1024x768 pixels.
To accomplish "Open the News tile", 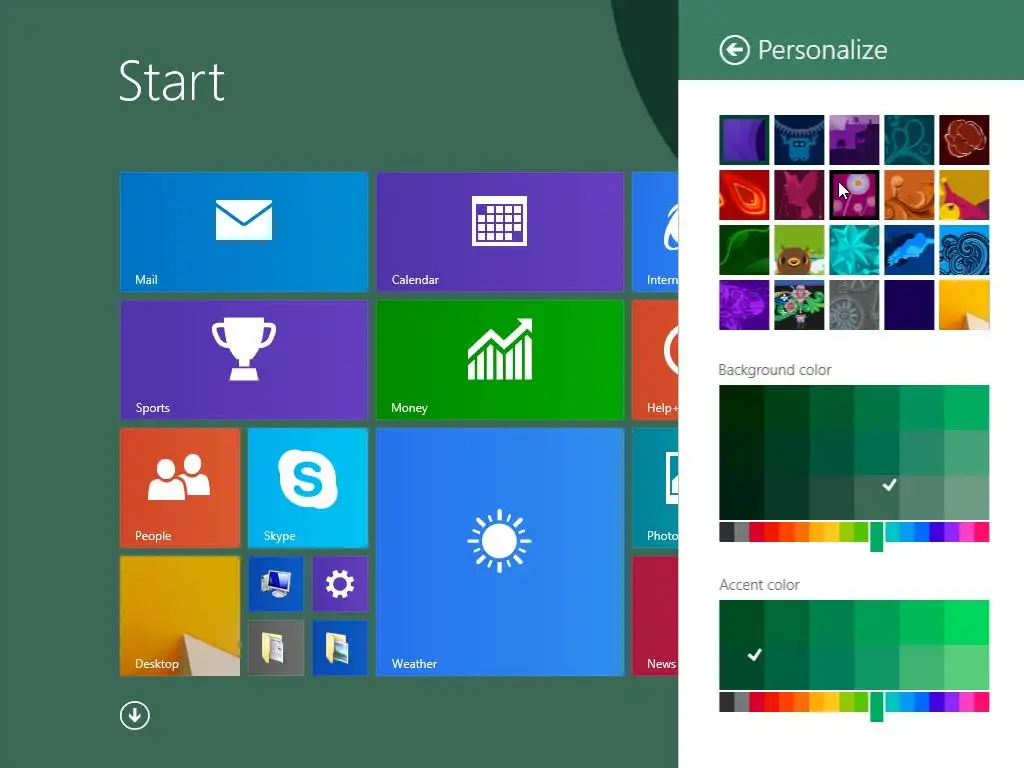I will [x=655, y=616].
